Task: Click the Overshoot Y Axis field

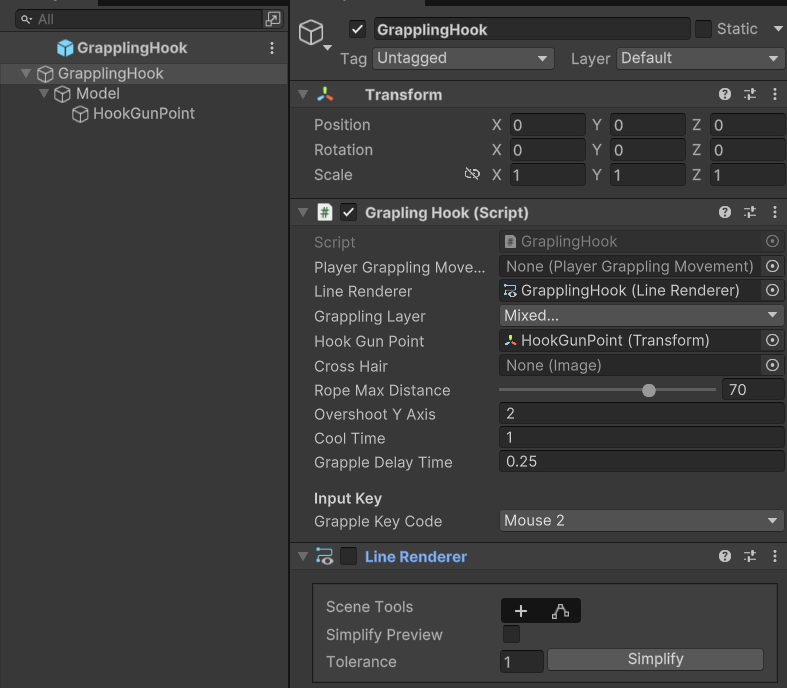Action: click(x=641, y=414)
